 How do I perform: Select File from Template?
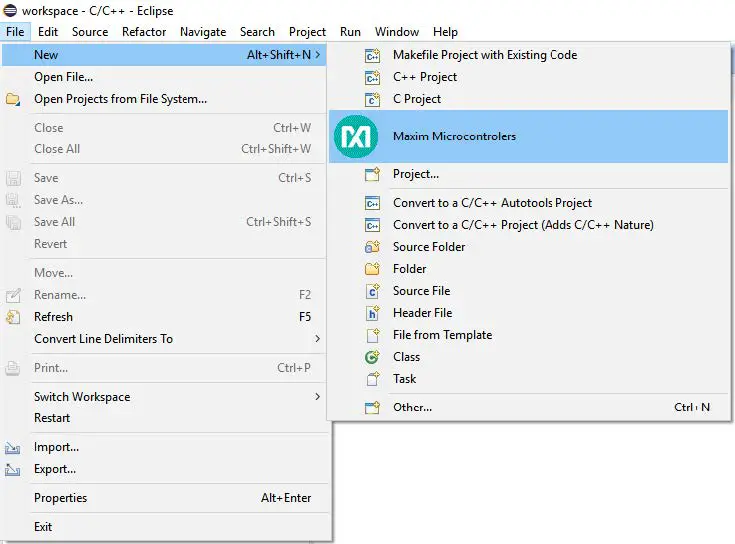[528, 335]
